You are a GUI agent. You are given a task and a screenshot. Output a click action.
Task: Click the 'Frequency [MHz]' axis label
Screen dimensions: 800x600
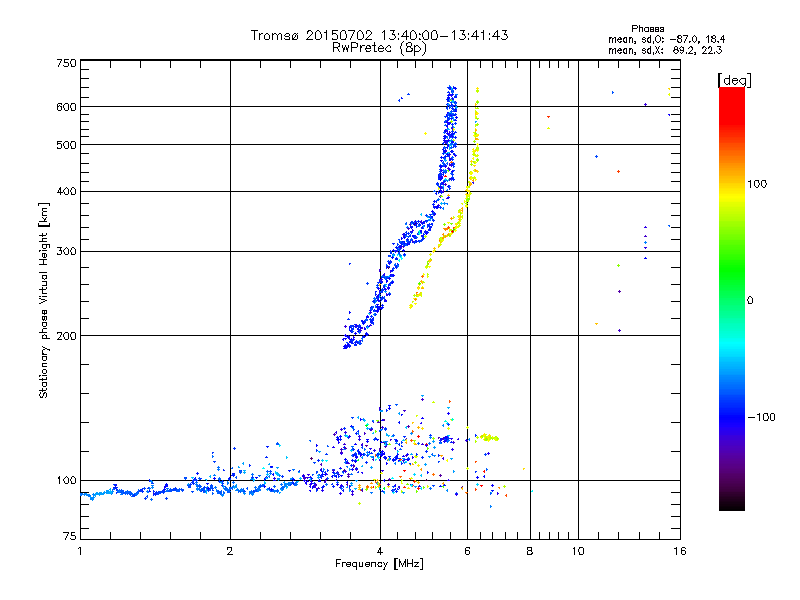[379, 564]
